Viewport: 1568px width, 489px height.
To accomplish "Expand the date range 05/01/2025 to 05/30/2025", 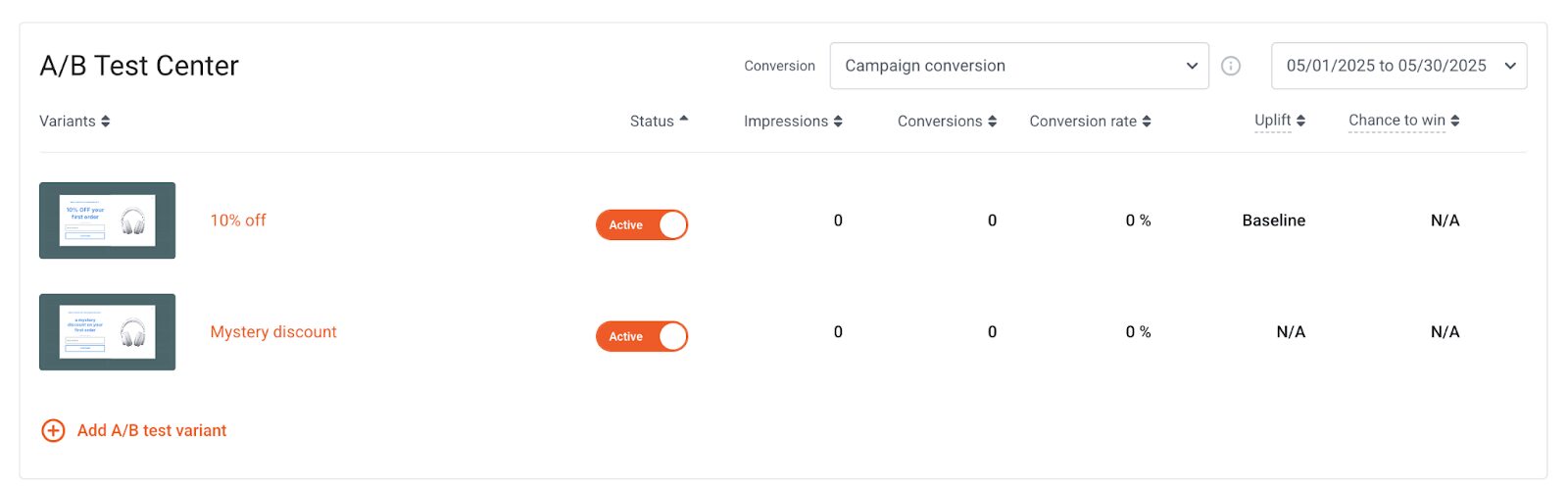I will pyautogui.click(x=1398, y=66).
